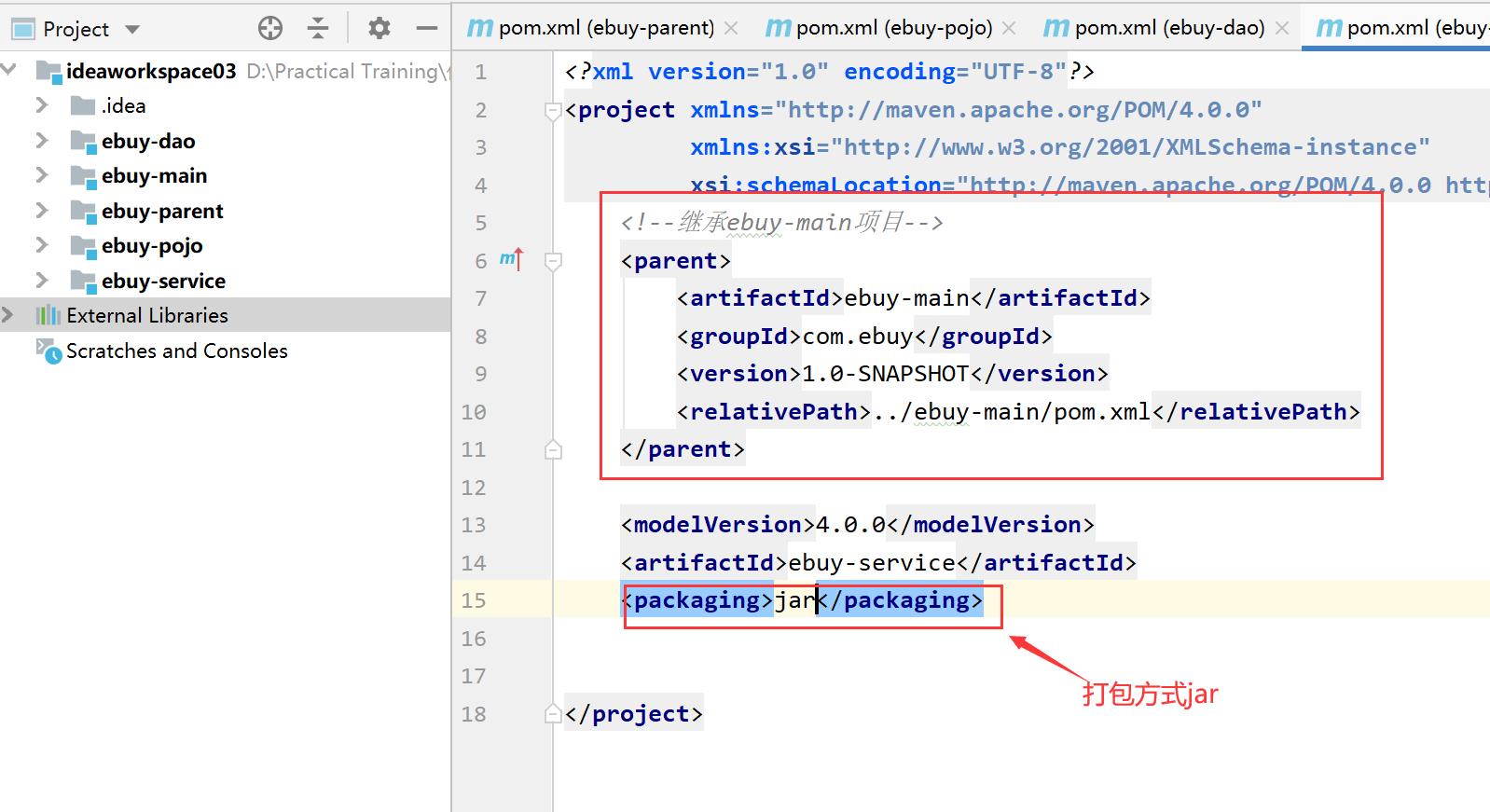Select ebuy-service in project tree
Screen dimensions: 1490x812
tap(163, 281)
